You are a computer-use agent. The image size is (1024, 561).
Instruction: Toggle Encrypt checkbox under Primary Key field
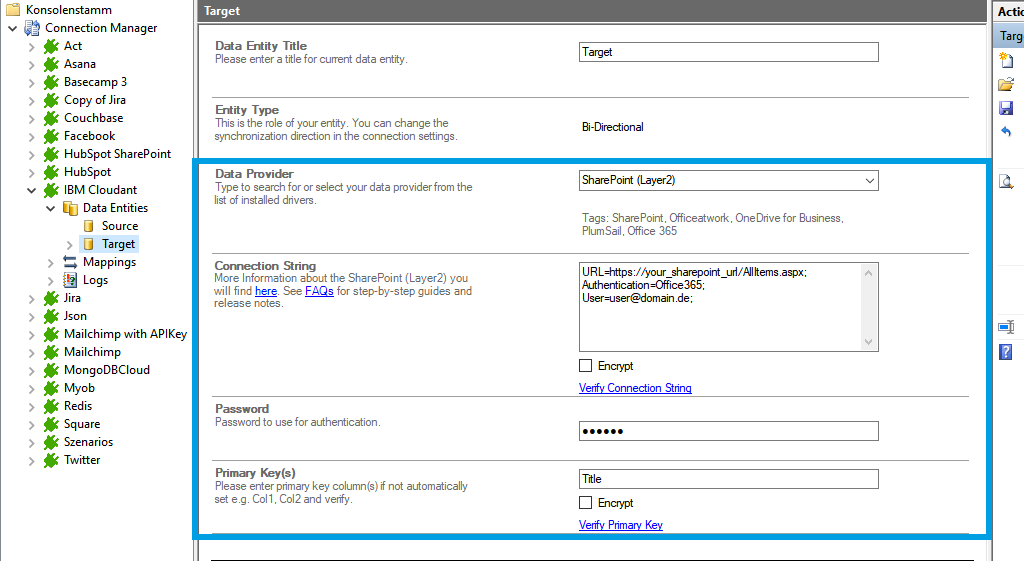(586, 503)
